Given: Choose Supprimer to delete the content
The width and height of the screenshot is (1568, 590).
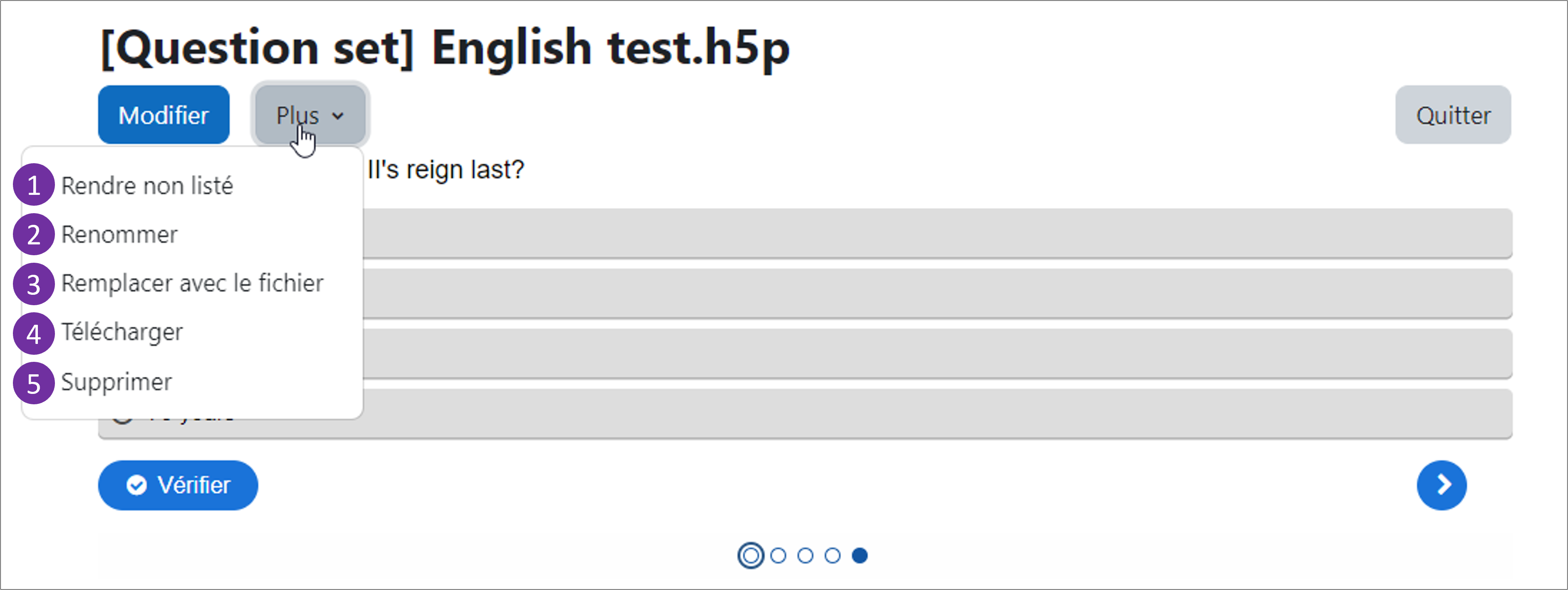Looking at the screenshot, I should 116,382.
